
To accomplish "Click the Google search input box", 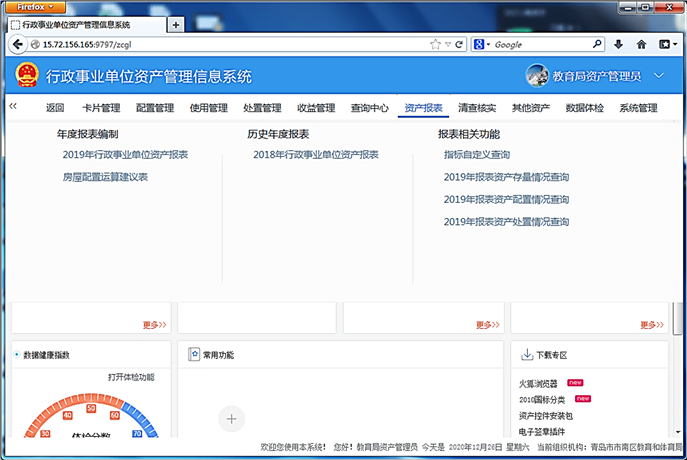I will pyautogui.click(x=542, y=44).
